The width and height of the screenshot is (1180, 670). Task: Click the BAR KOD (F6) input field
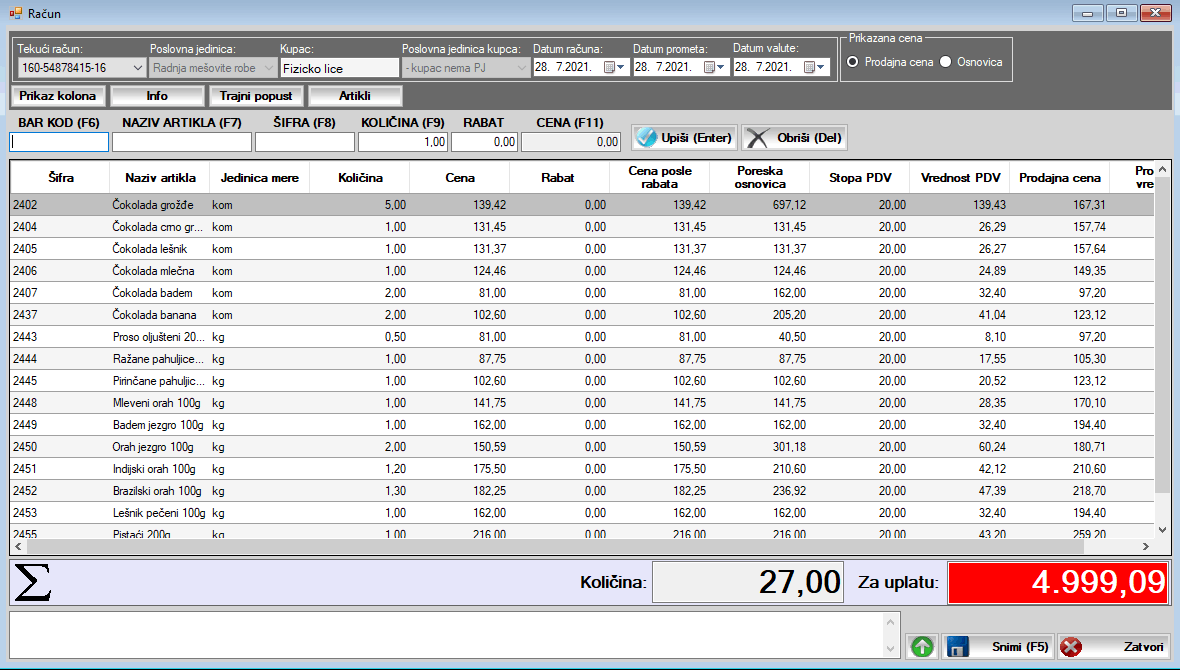[x=59, y=142]
